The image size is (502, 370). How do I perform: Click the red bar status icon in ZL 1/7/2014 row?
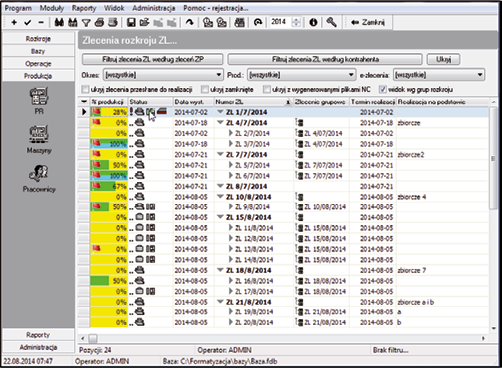tap(162, 112)
